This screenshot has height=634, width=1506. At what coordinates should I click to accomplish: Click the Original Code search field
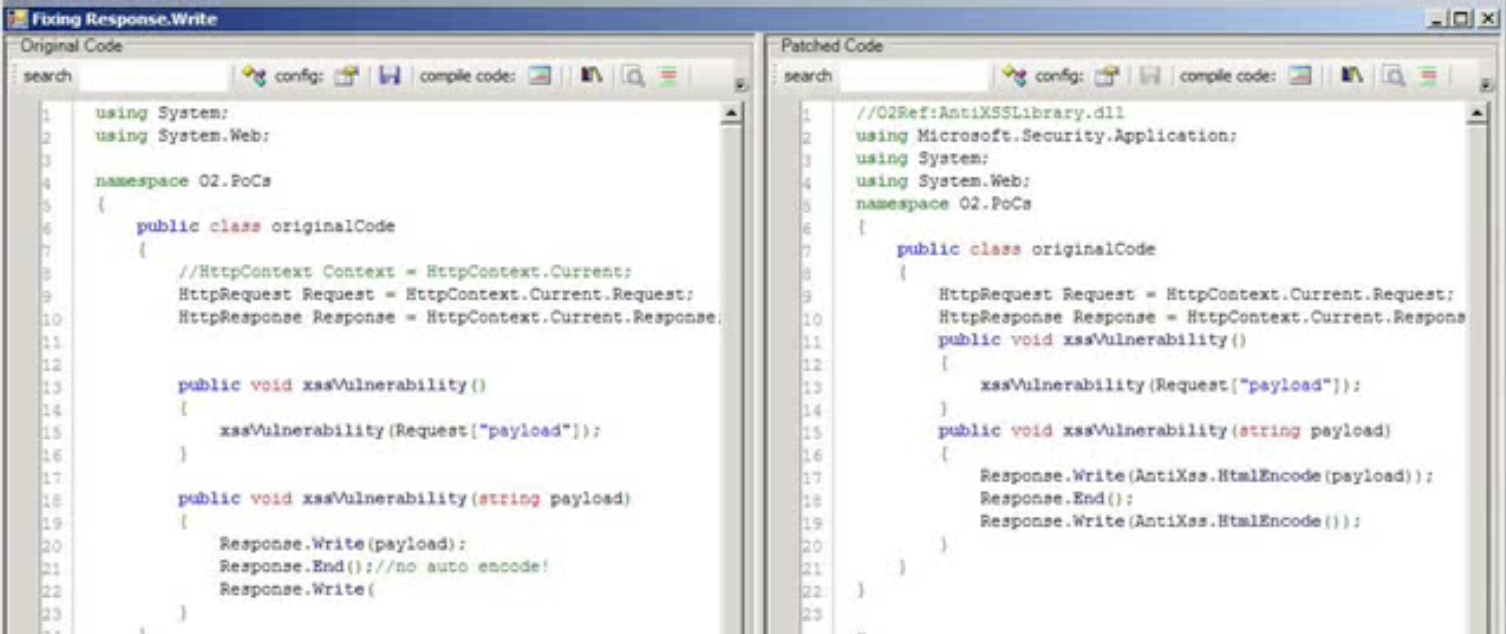(x=154, y=76)
